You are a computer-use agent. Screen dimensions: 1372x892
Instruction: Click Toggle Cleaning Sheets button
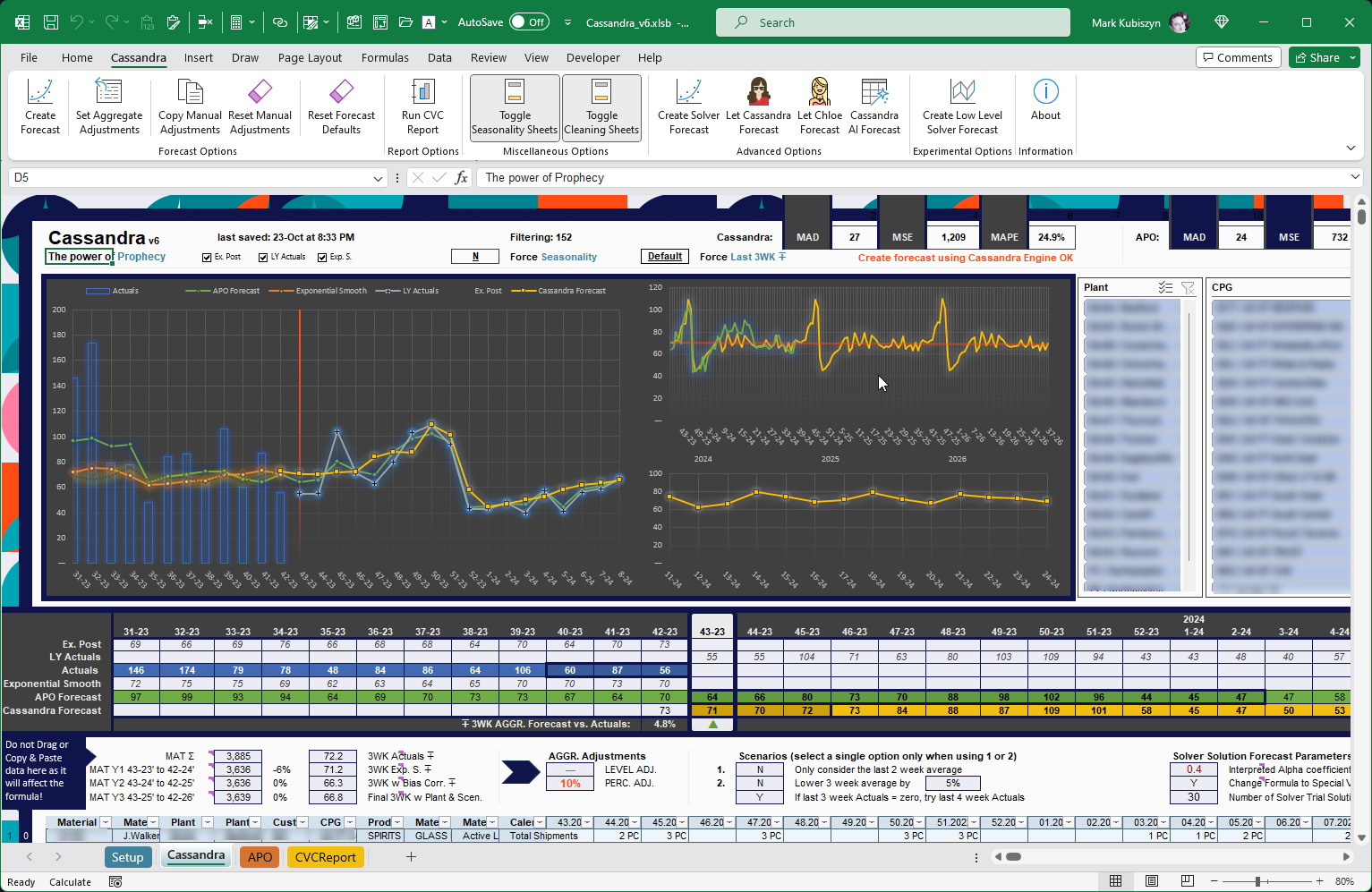coord(601,106)
